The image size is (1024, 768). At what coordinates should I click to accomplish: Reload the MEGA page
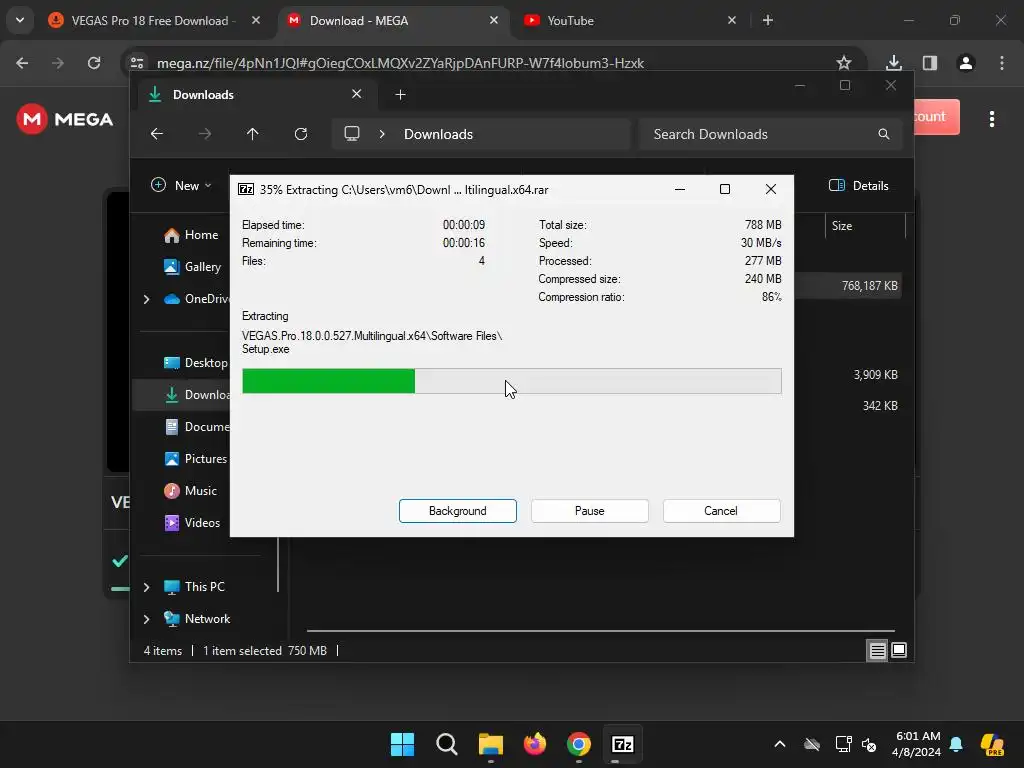94,63
